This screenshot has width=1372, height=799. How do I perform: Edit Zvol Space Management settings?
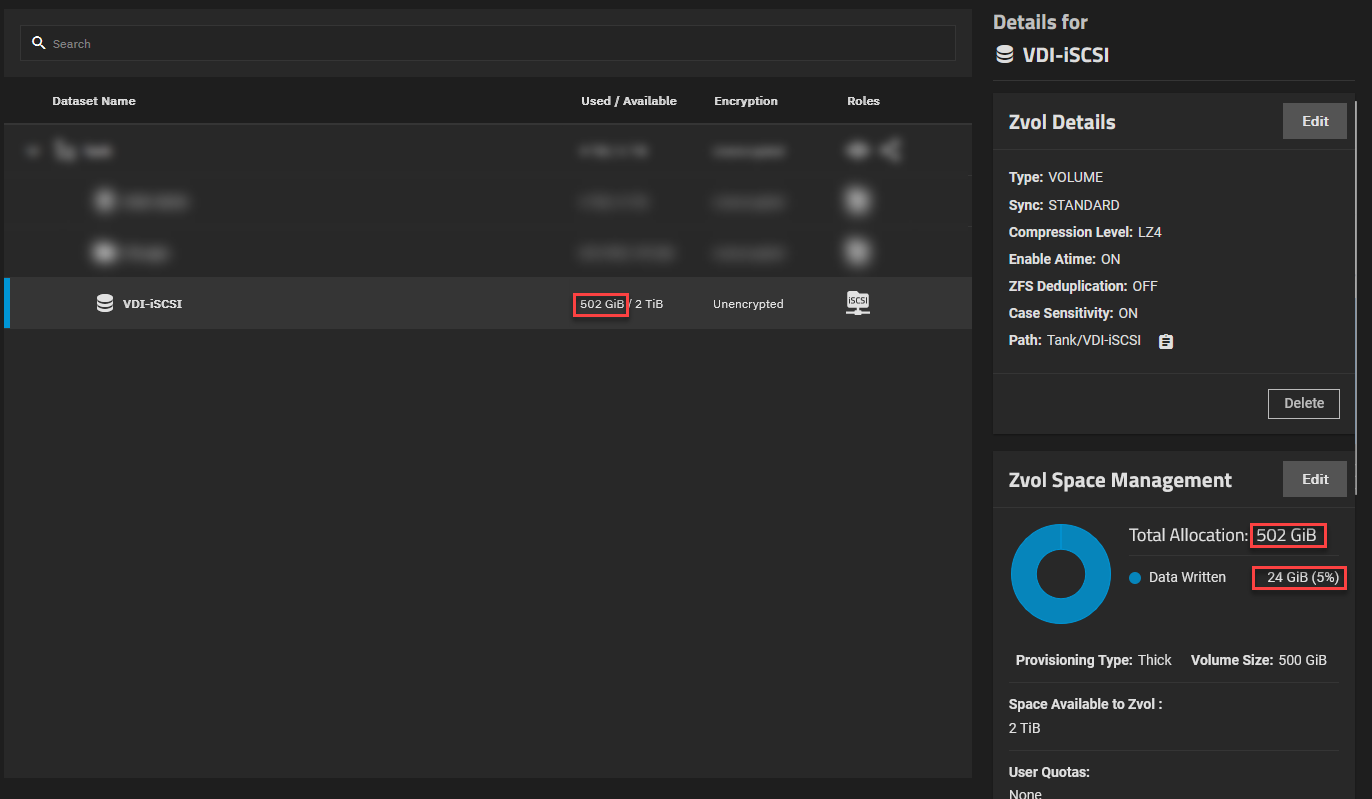point(1315,479)
